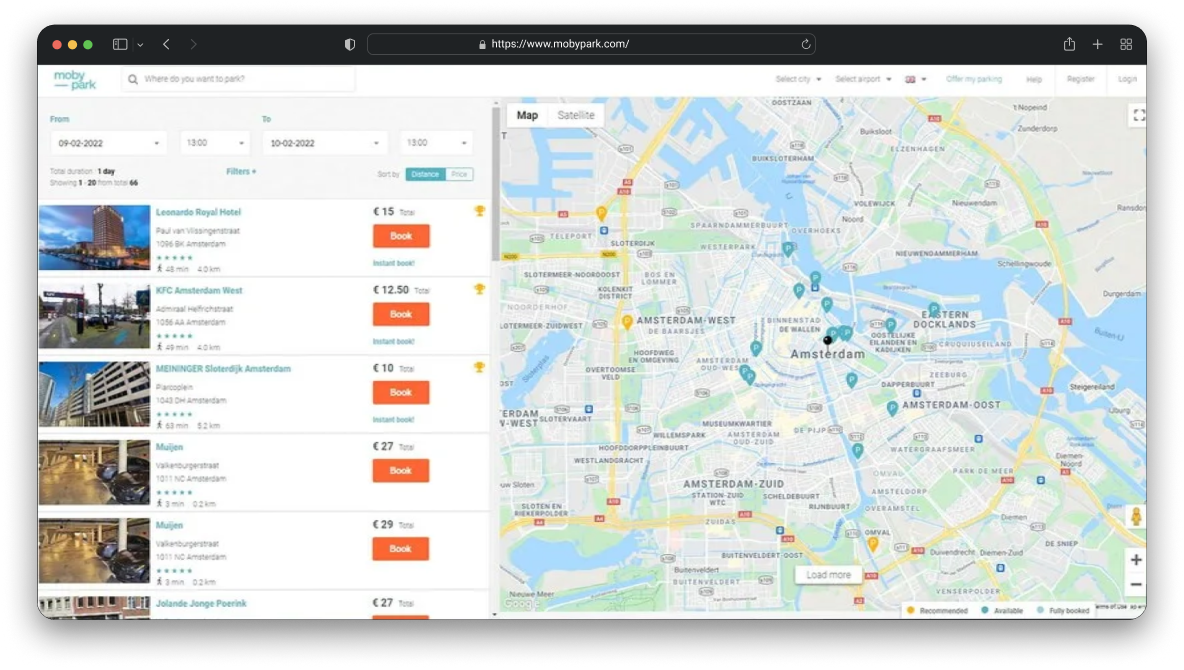Image resolution: width=1184 pixels, height=670 pixels.
Task: Click the teal parking pin in Eastern Docklands
Action: 934,310
